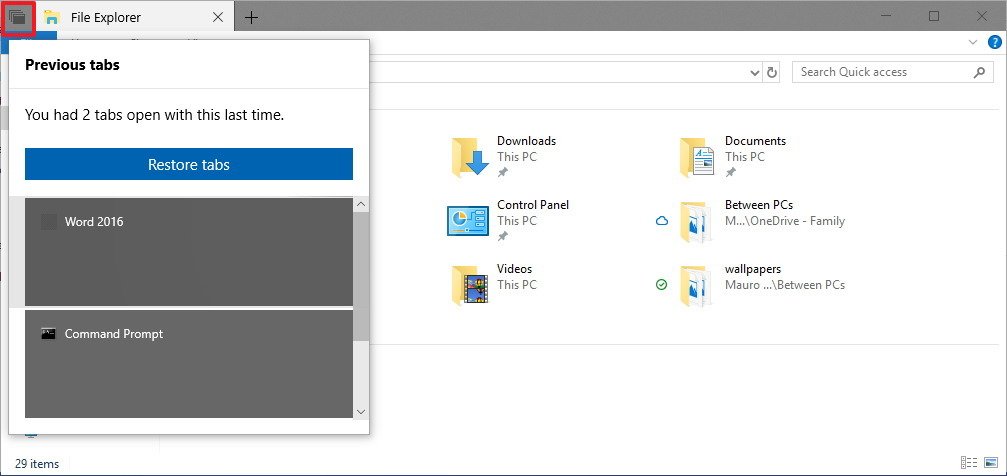Expand the ribbon with the chevron
The width and height of the screenshot is (1007, 476).
973,43
